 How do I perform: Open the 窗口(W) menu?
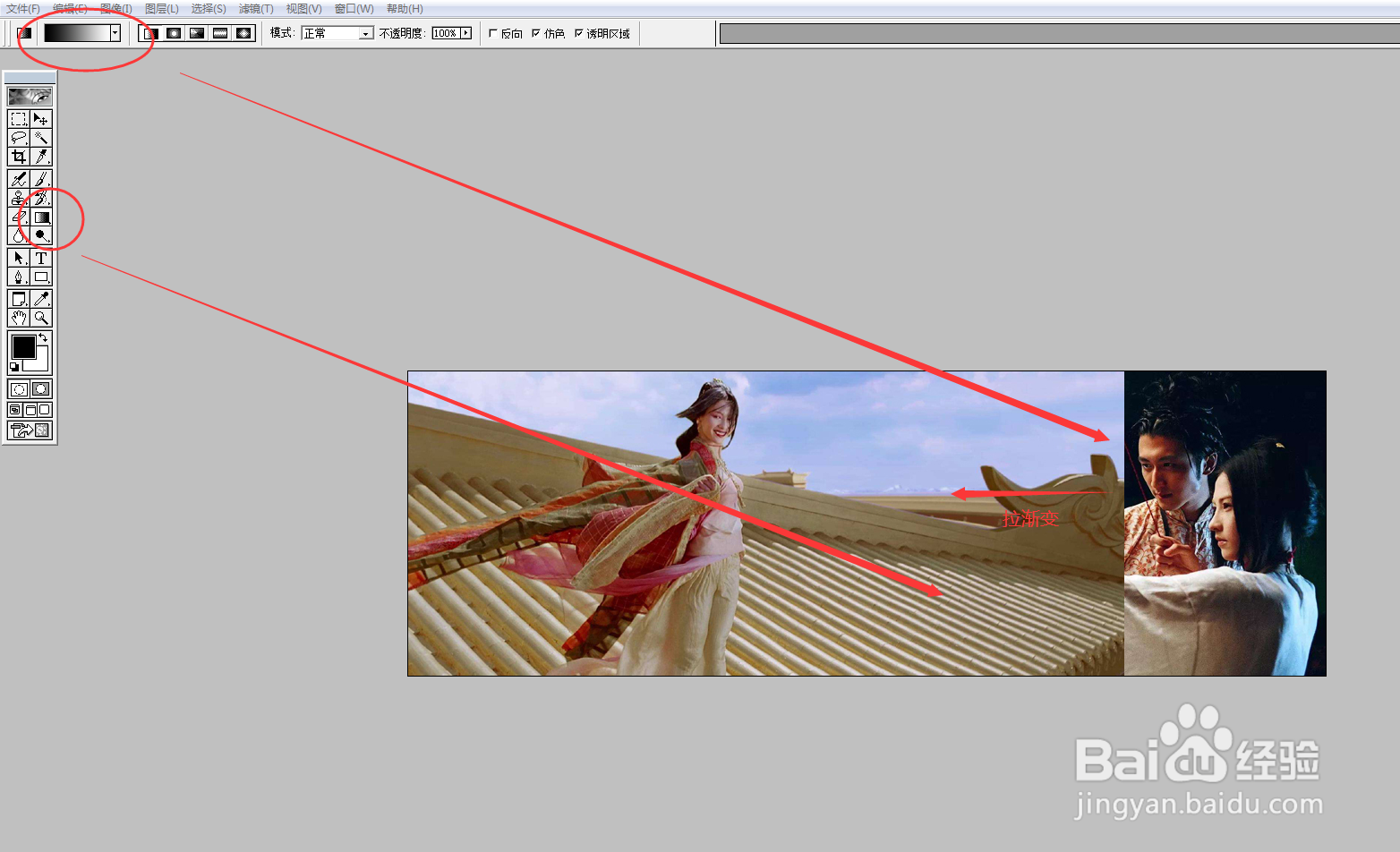coord(354,9)
